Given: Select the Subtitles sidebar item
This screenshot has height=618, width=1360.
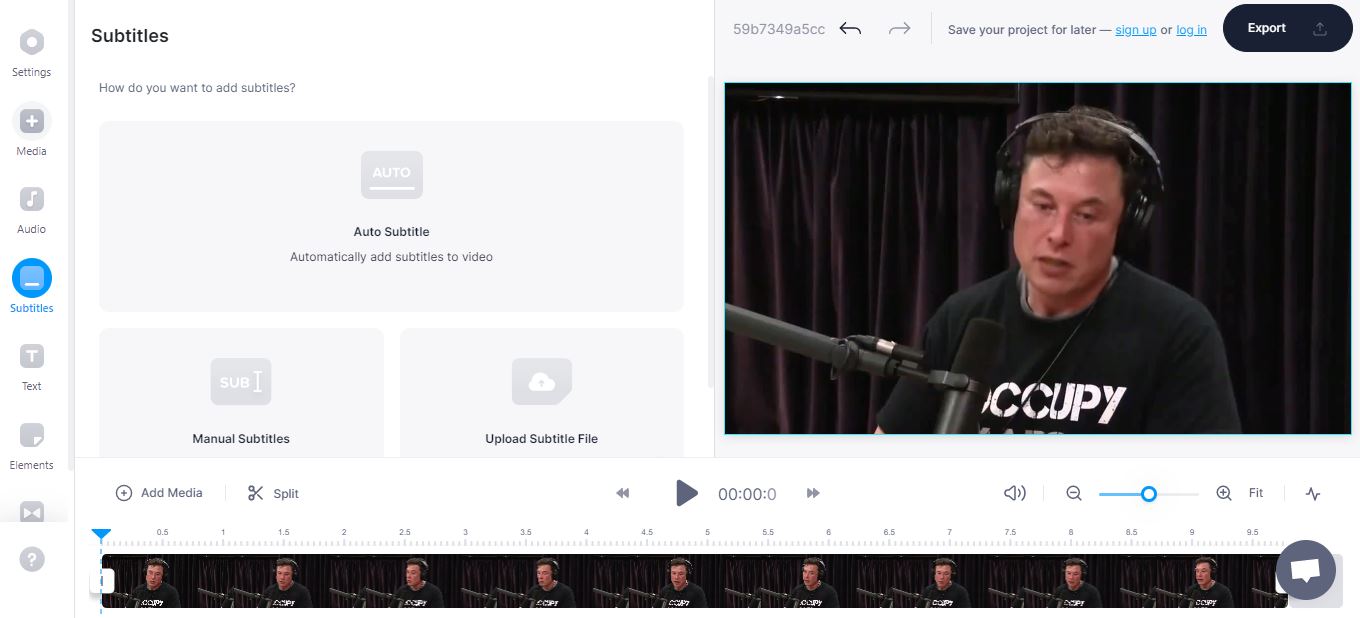Looking at the screenshot, I should 31,288.
